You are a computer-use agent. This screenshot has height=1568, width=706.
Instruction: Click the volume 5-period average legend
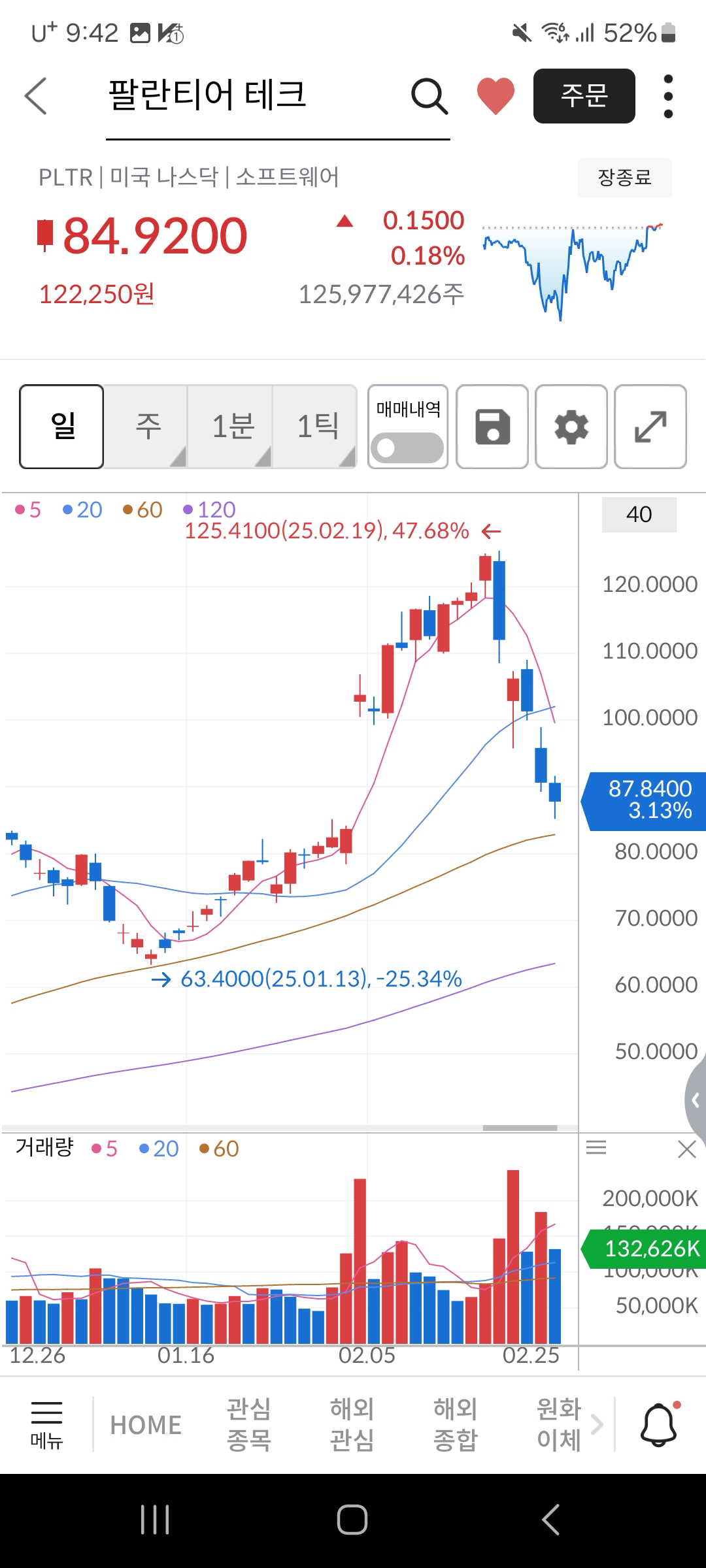pos(105,1149)
